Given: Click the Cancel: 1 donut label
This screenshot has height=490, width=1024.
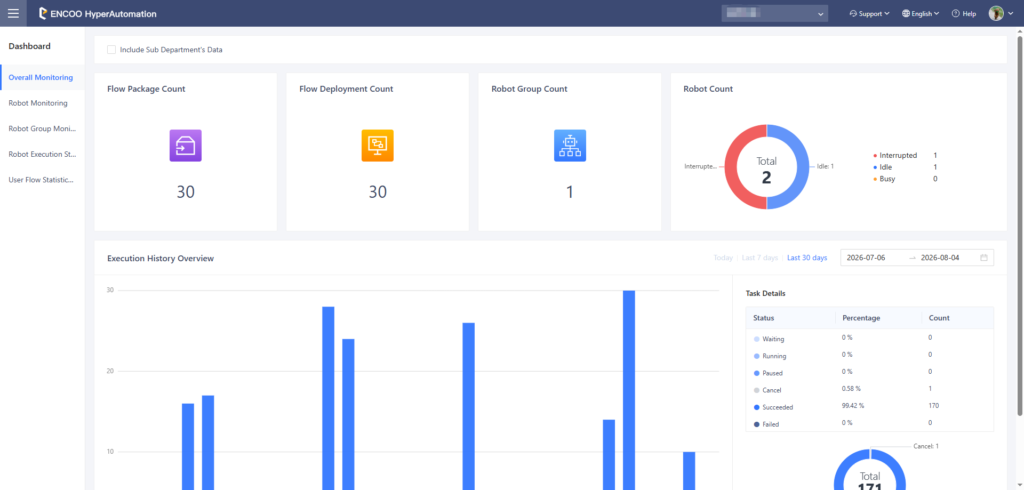Looking at the screenshot, I should pyautogui.click(x=925, y=446).
